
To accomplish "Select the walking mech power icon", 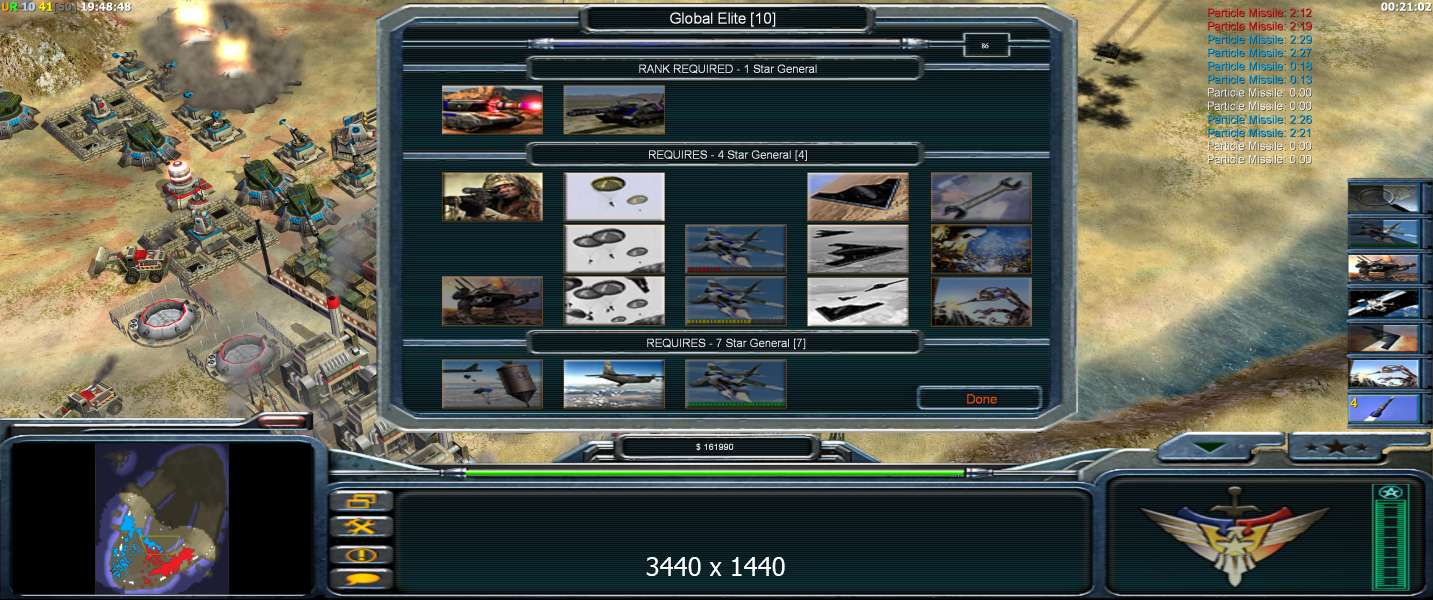I will click(493, 301).
